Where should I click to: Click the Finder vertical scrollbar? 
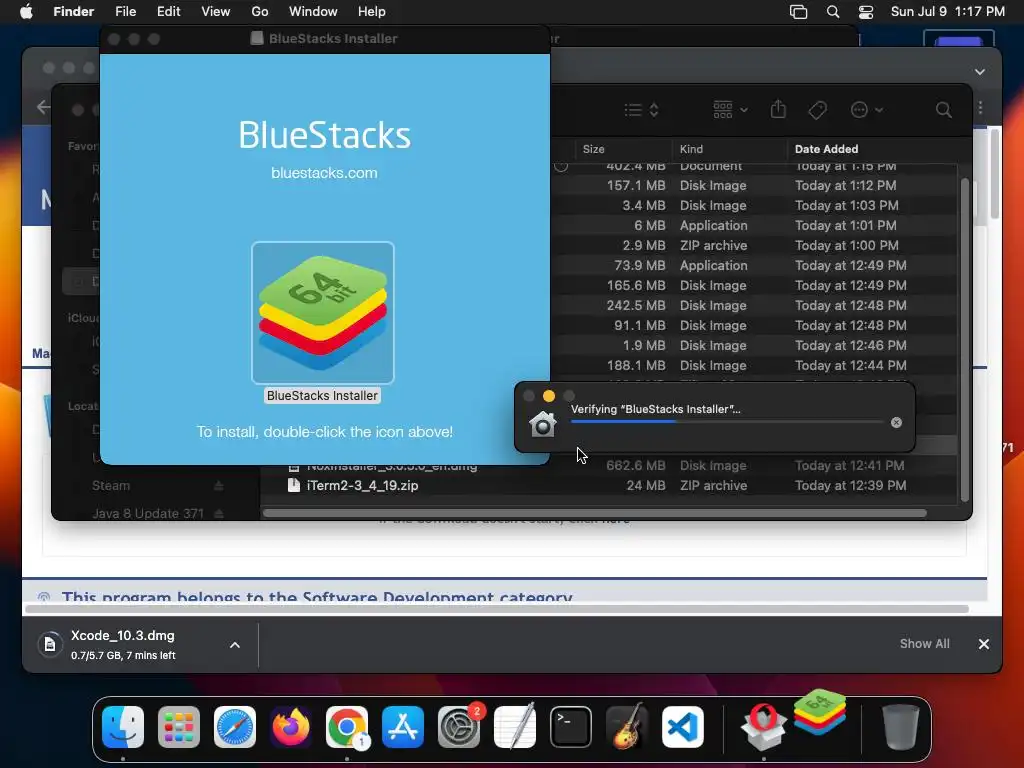point(965,340)
